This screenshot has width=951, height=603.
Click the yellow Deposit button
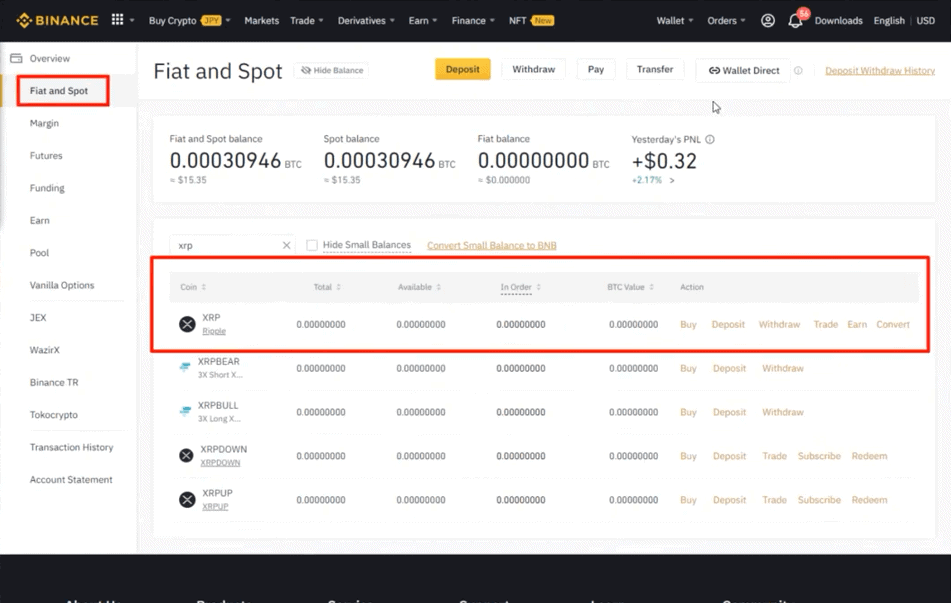click(463, 69)
